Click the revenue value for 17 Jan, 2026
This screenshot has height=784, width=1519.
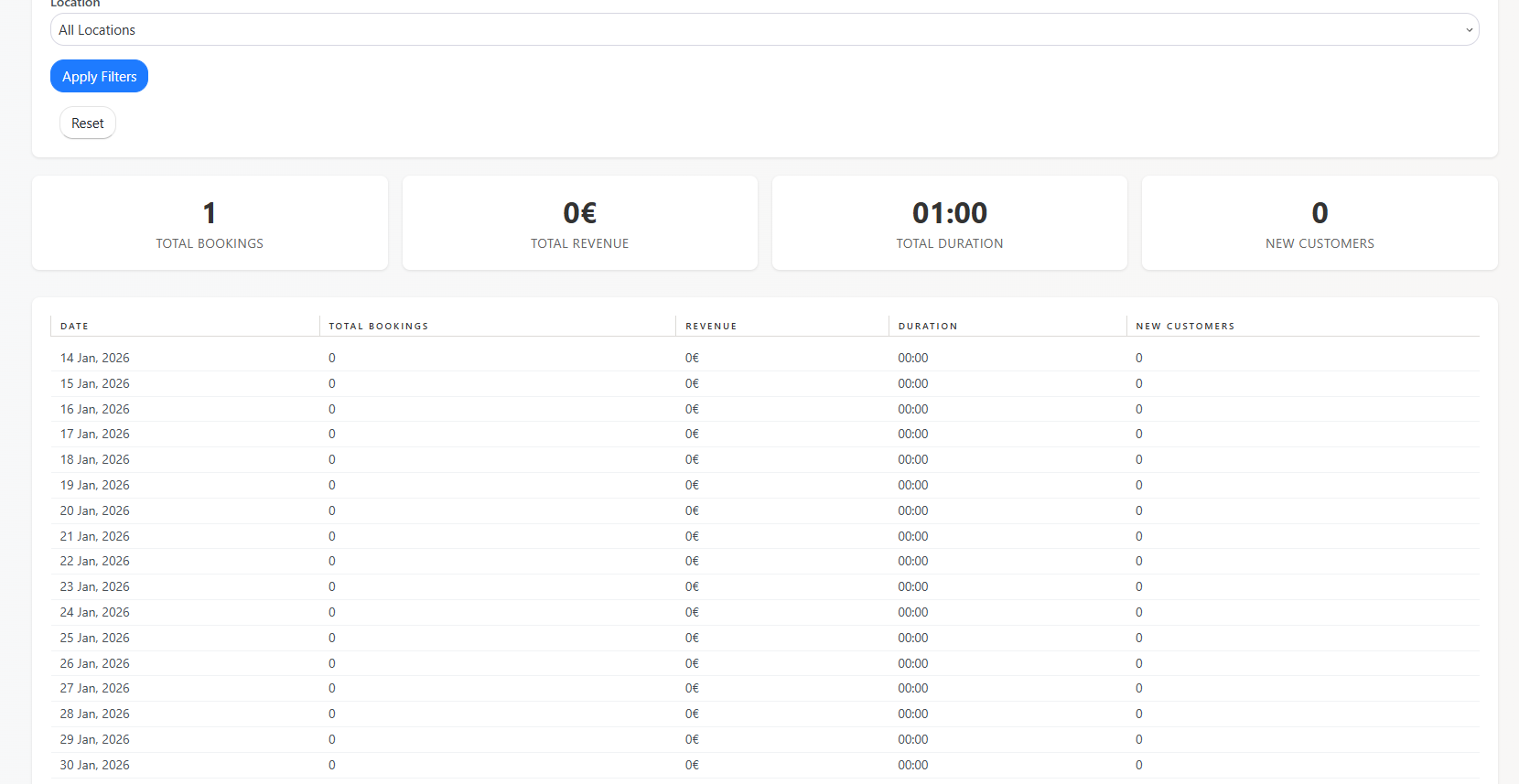tap(692, 435)
